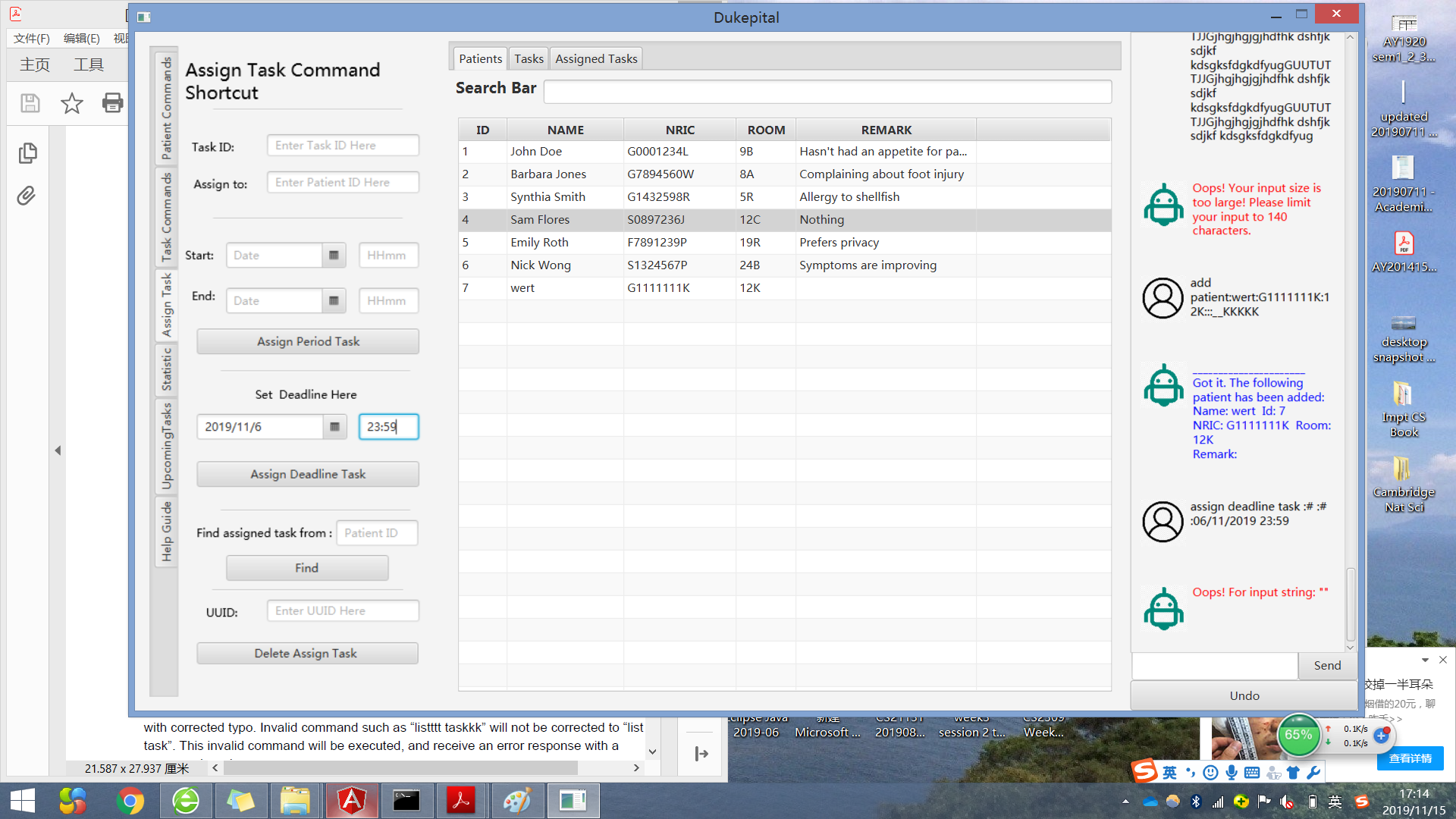Viewport: 1456px width, 819px height.
Task: Open the page thumbnails panel icon
Action: pos(27,153)
